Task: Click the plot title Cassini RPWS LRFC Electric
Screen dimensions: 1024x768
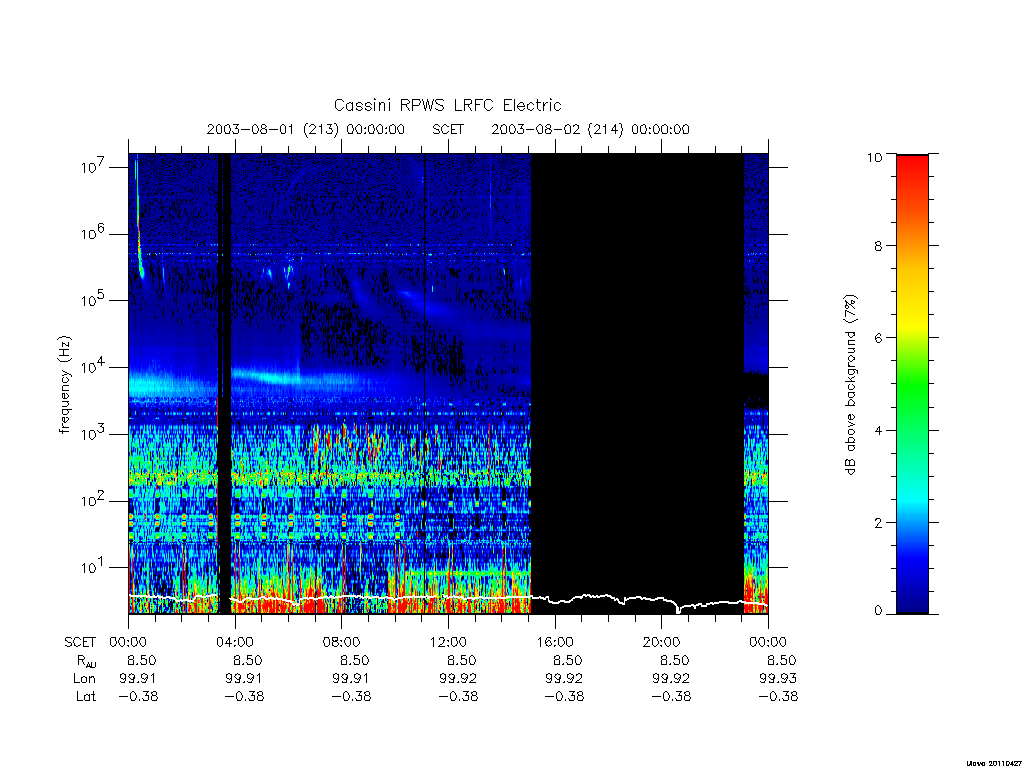Action: pyautogui.click(x=447, y=105)
